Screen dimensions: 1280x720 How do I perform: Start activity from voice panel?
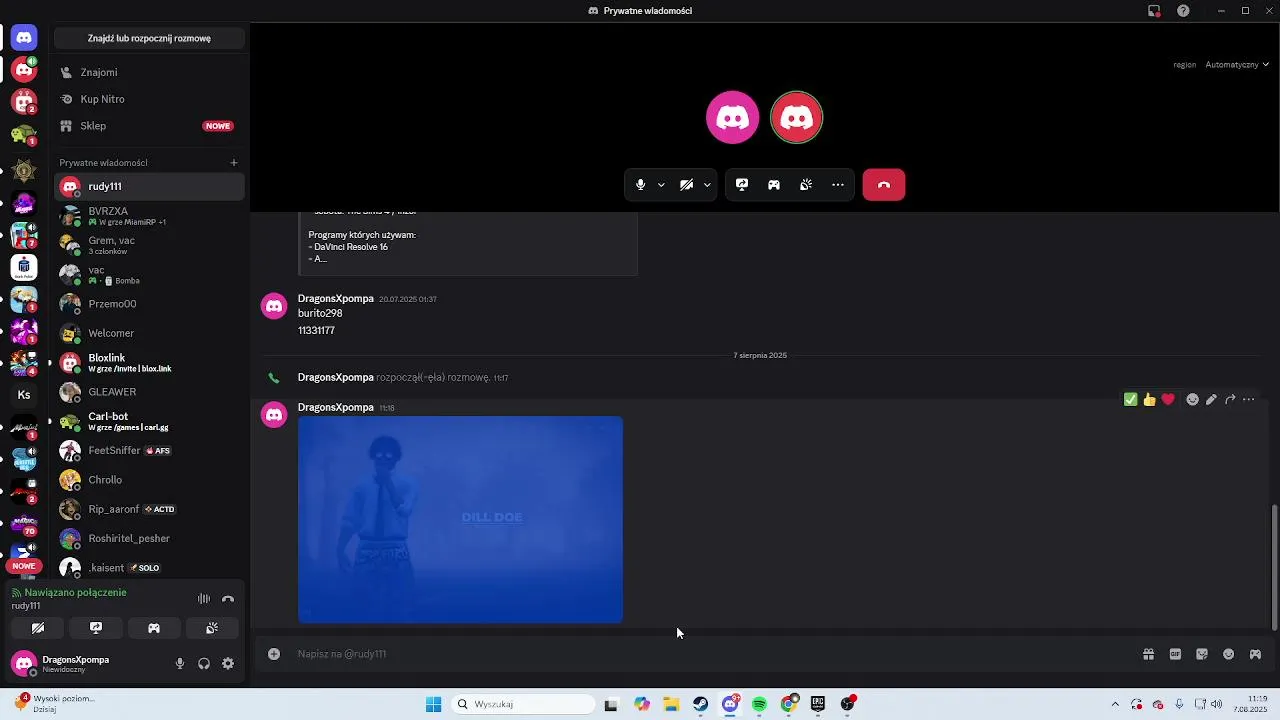(154, 628)
